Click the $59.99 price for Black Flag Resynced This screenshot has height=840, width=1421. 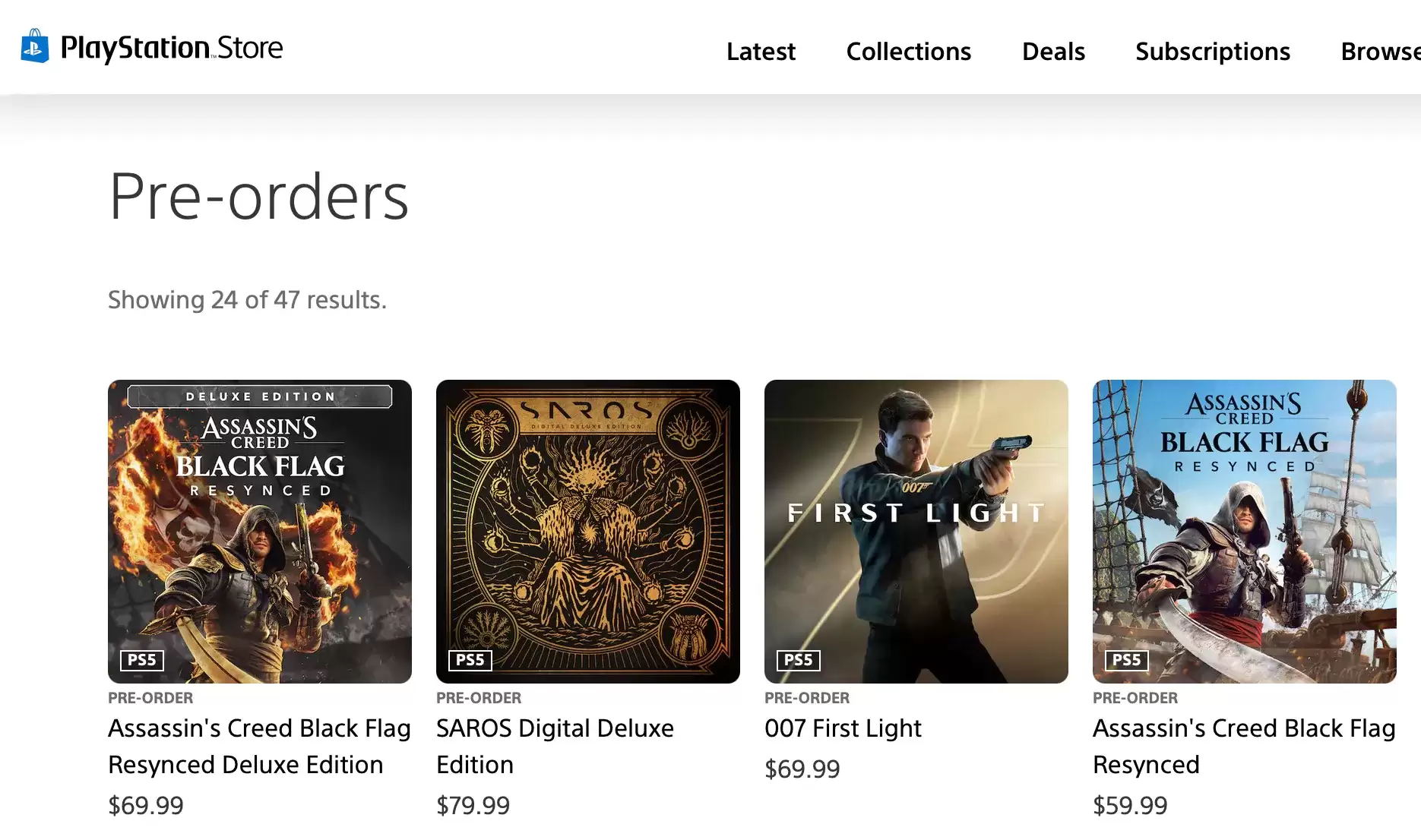pos(1130,805)
